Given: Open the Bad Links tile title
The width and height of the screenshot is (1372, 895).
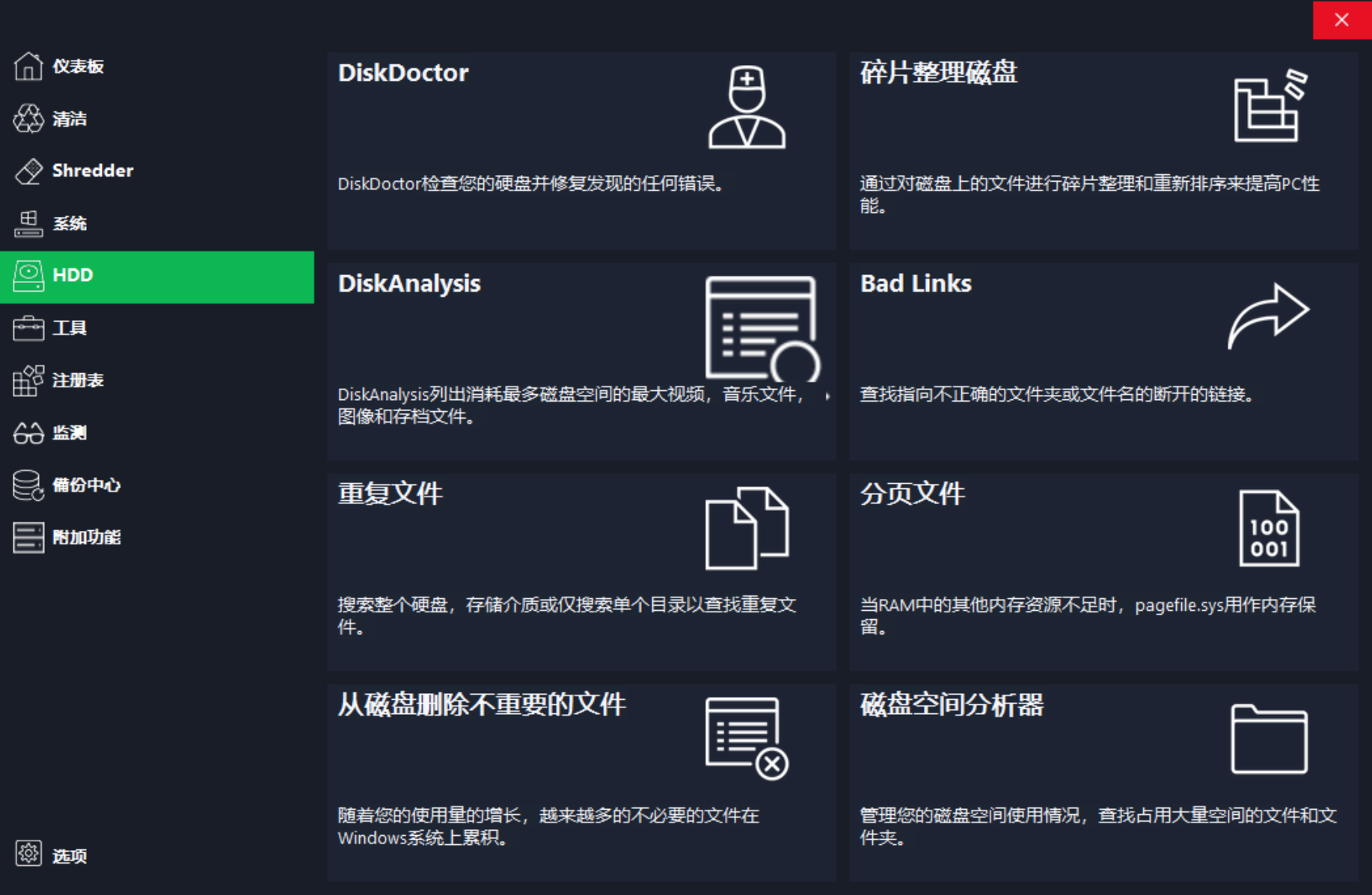Looking at the screenshot, I should [916, 283].
